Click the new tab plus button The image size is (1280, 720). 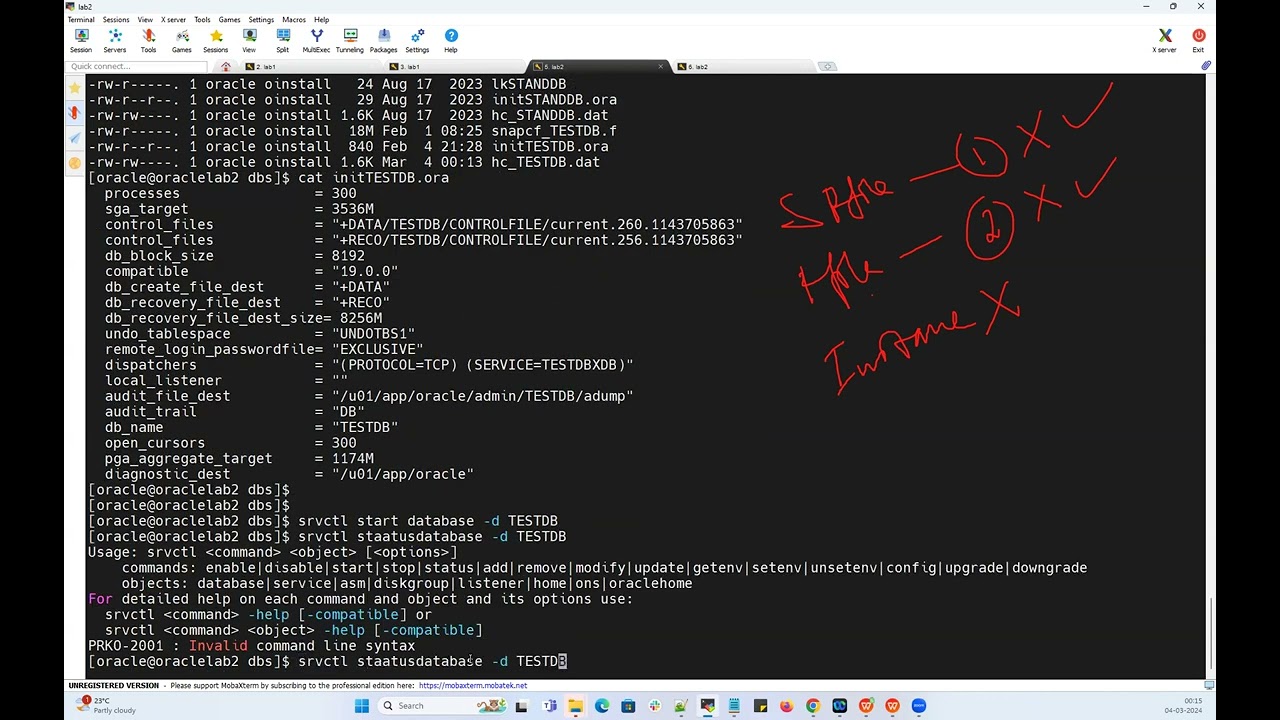[x=827, y=67]
